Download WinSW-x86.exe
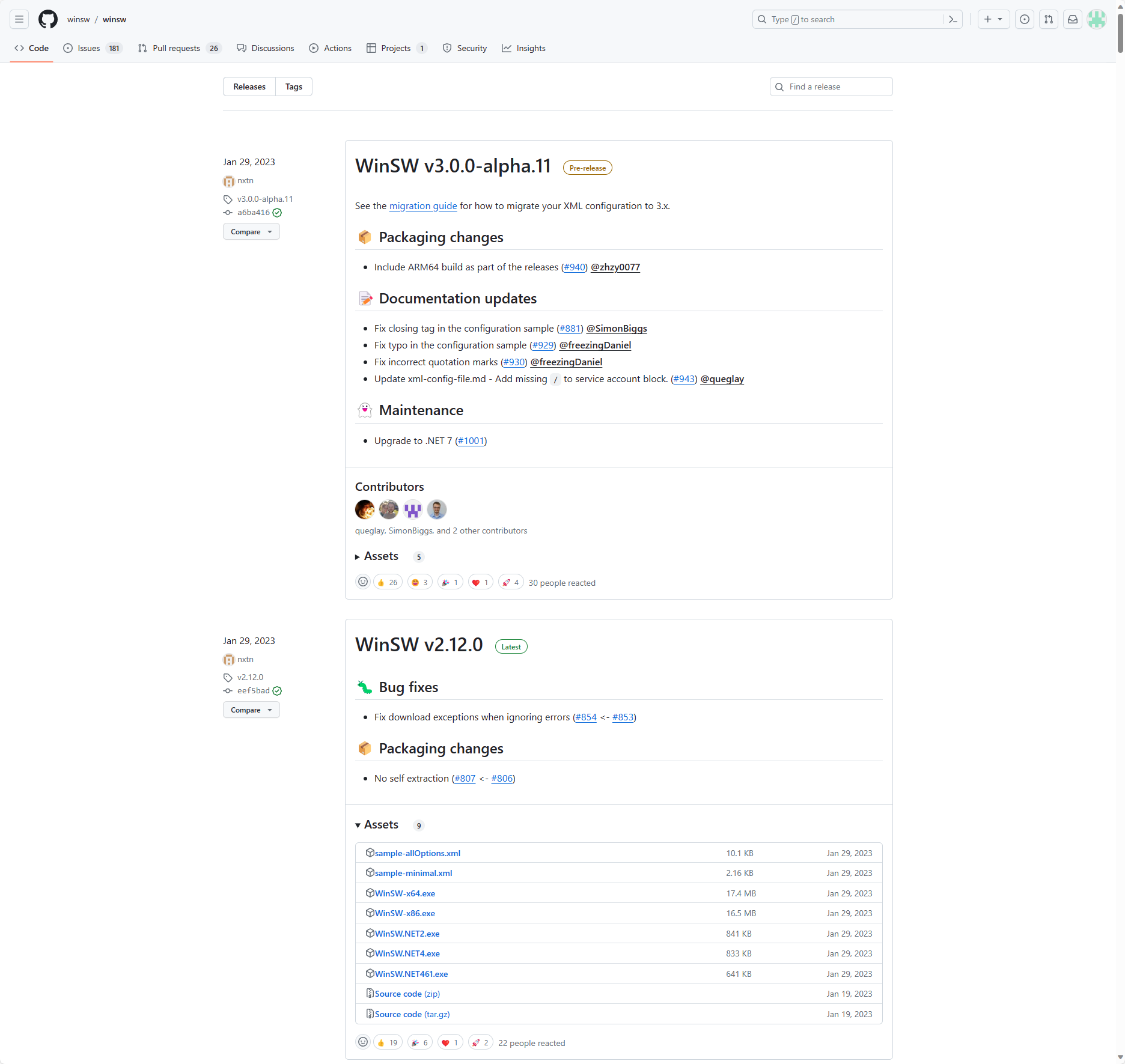 click(x=405, y=913)
